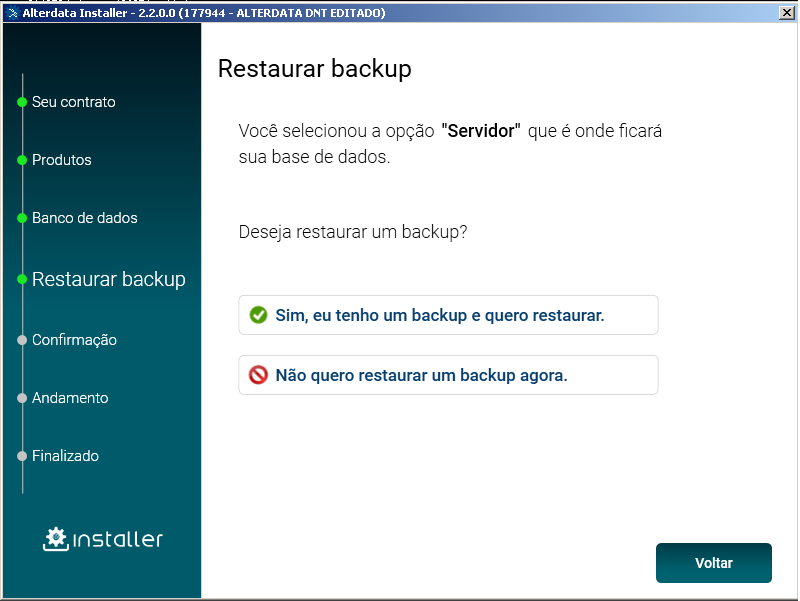Select the 'Andamento' step
Screen dimensions: 800x601
click(70, 398)
